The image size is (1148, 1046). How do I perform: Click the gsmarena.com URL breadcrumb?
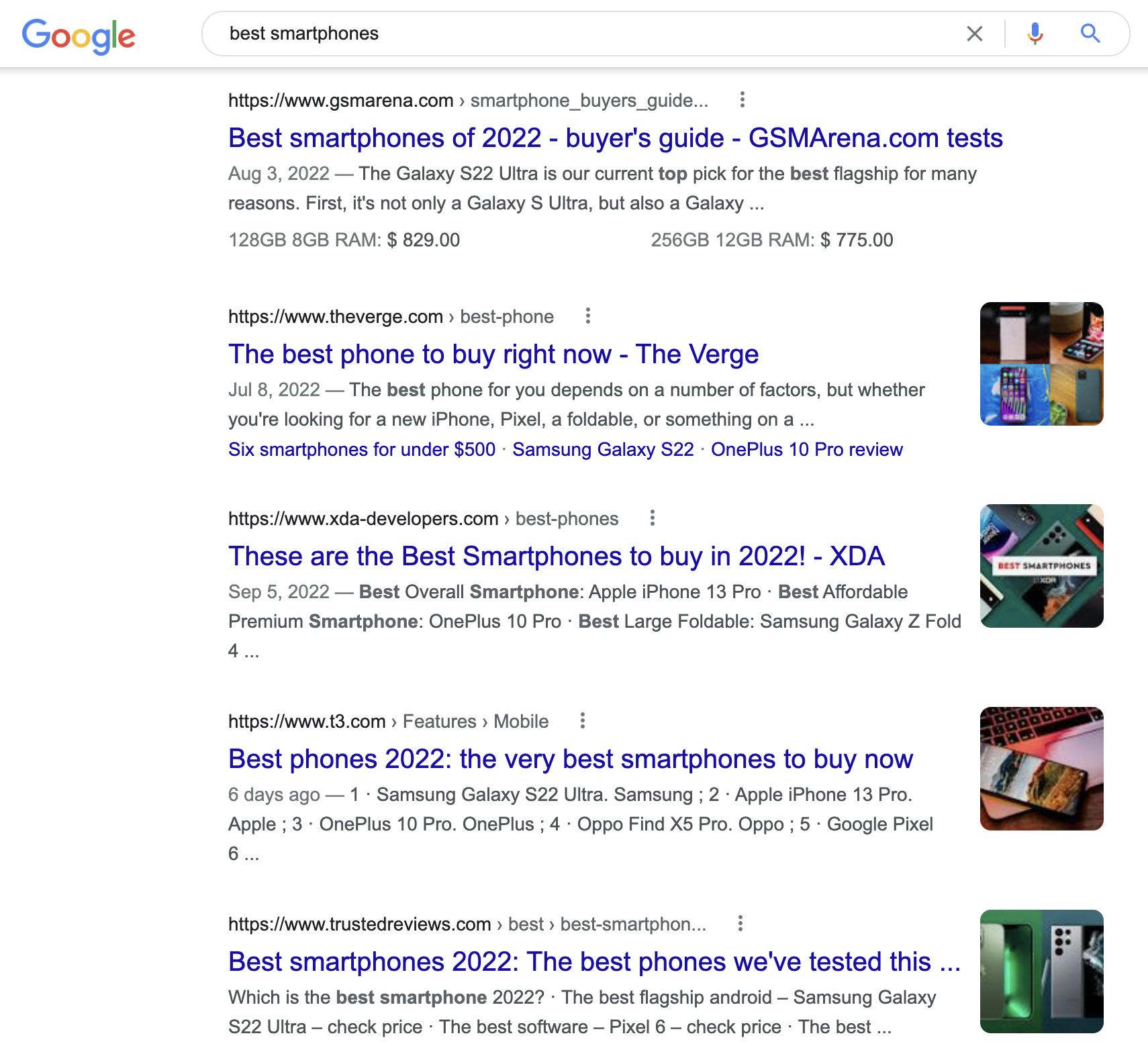(x=468, y=101)
